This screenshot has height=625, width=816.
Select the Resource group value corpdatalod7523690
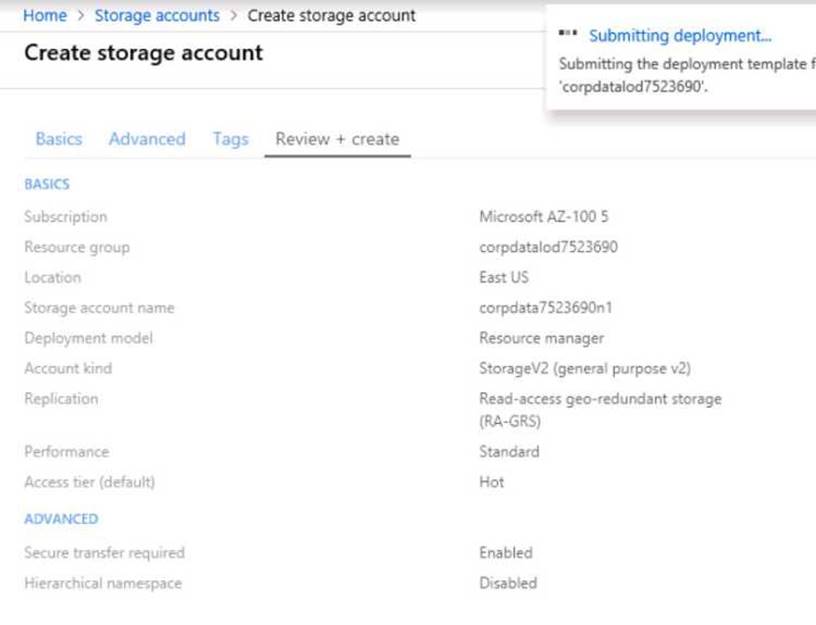(x=549, y=247)
